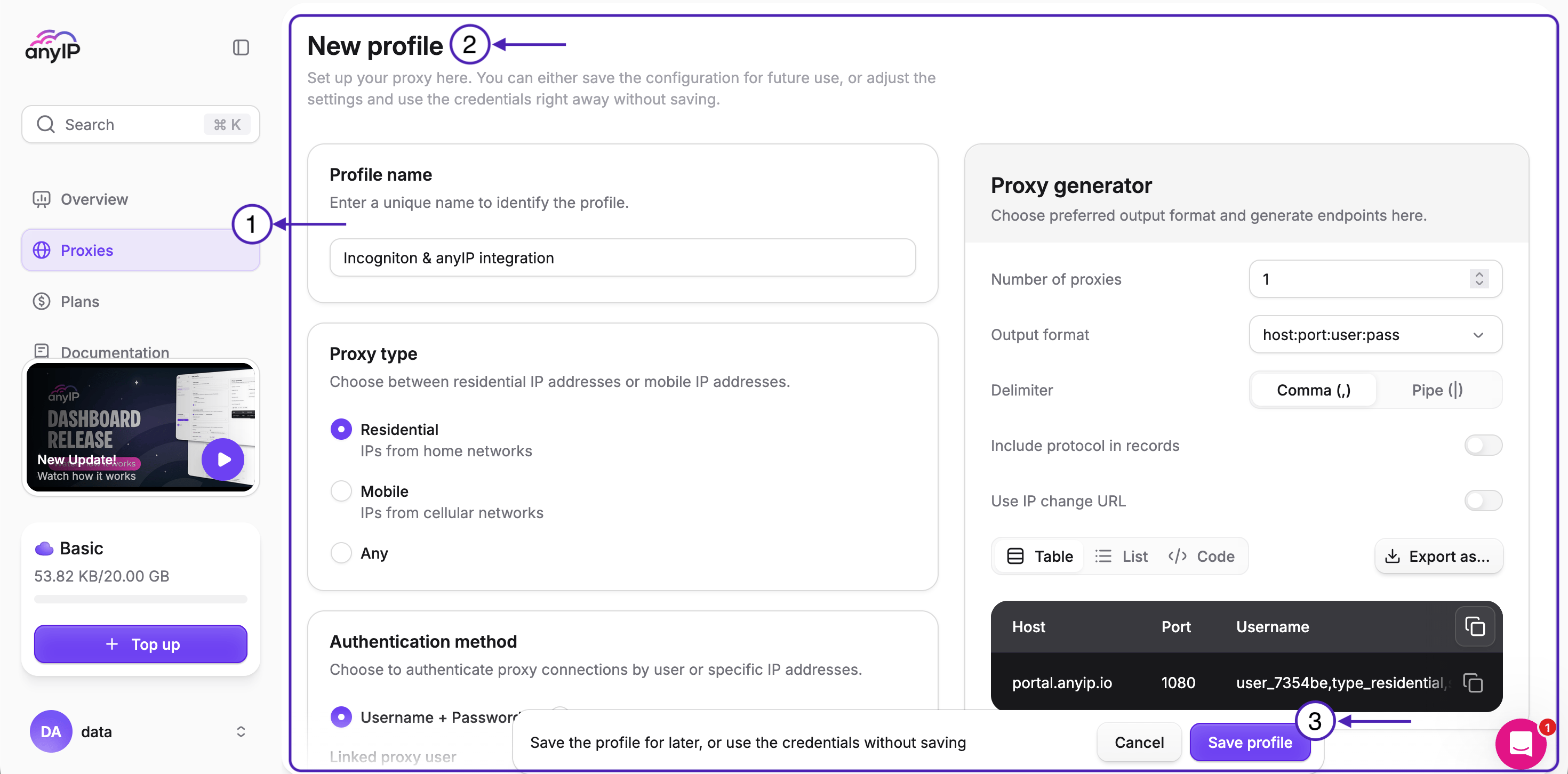This screenshot has height=774, width=1568.
Task: Copy the portal.anyip.io proxy row
Action: click(x=1473, y=683)
